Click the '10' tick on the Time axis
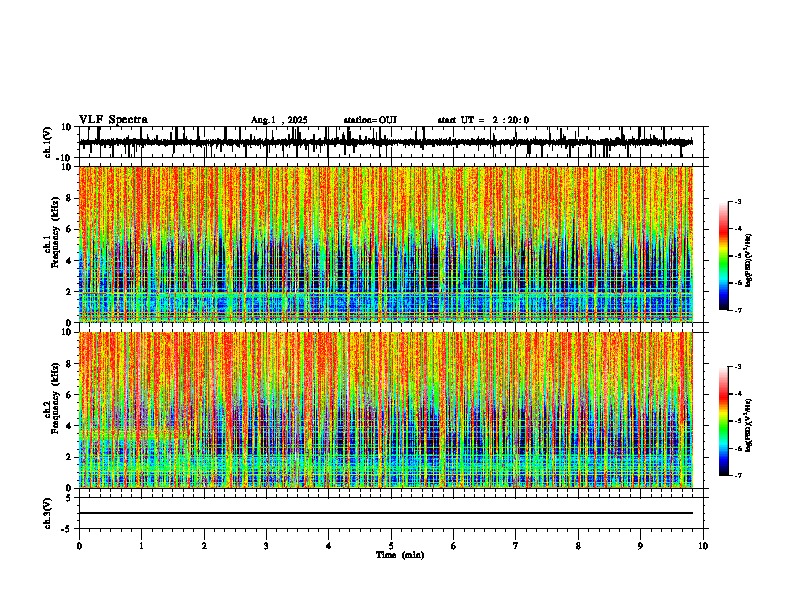Viewport: 792px width, 612px height. pos(703,546)
